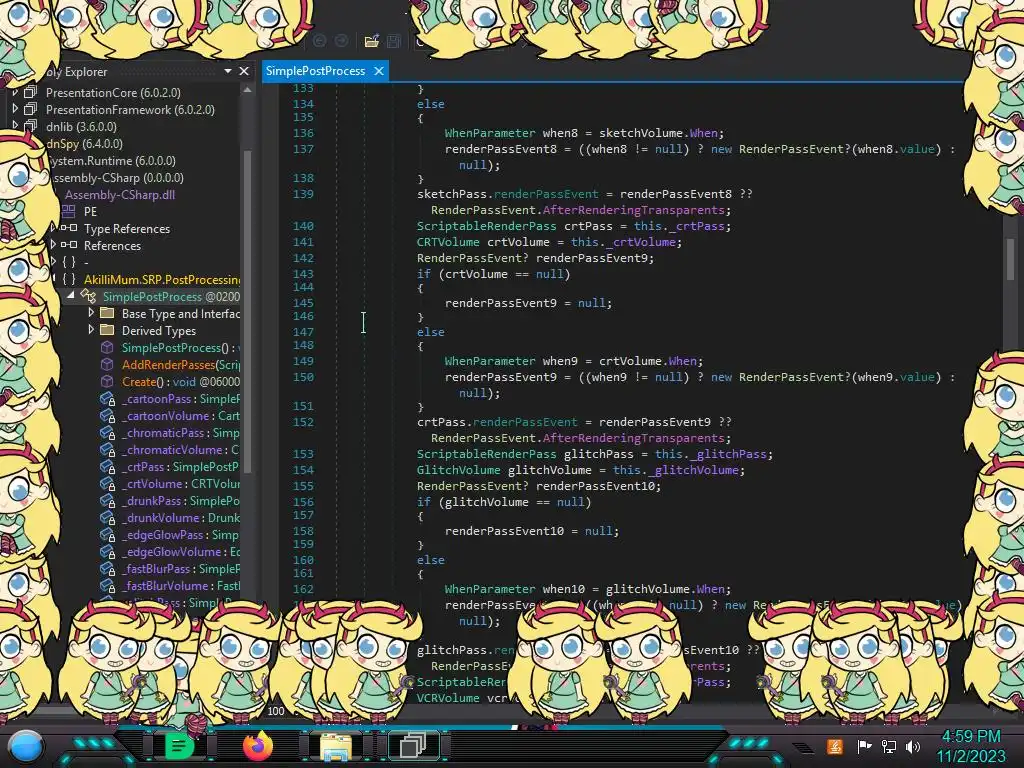Select the _chromaticVolume field
This screenshot has height=768, width=1024.
coord(180,449)
